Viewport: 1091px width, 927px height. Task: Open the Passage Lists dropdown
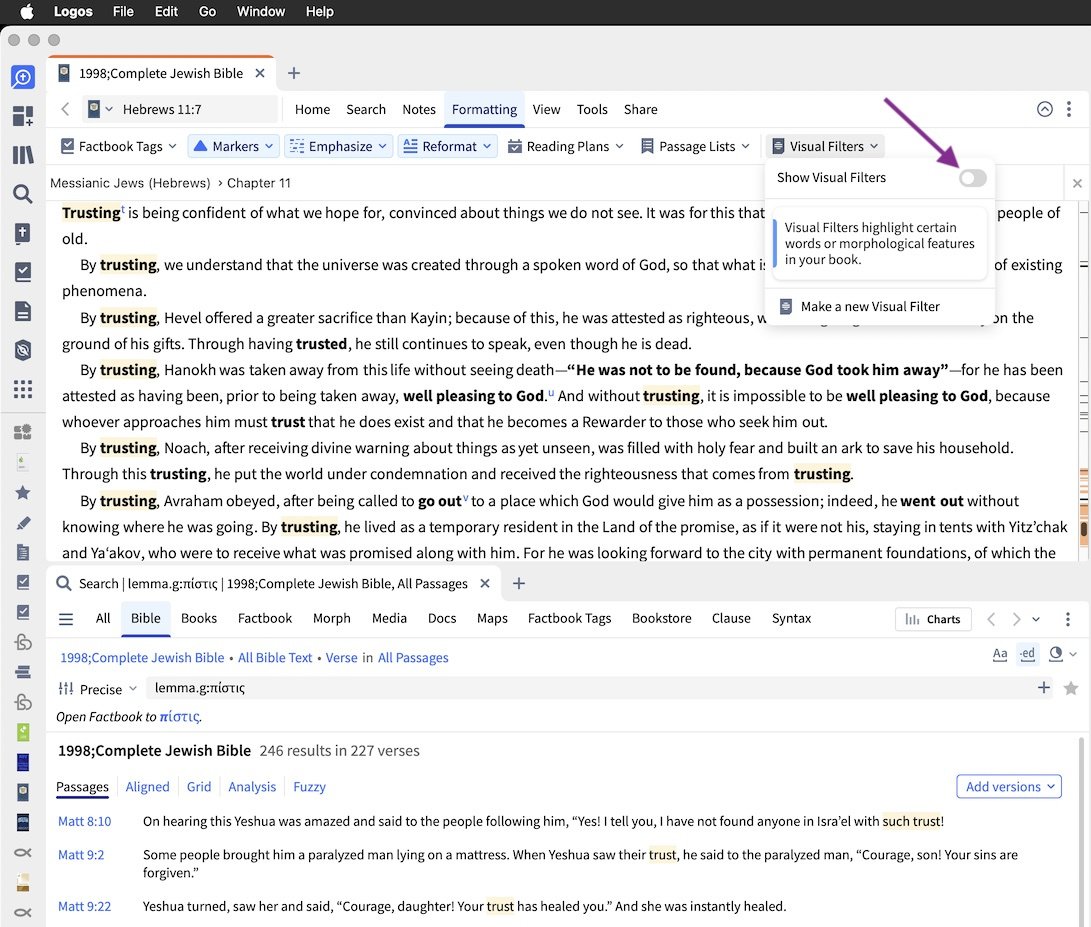click(x=695, y=146)
